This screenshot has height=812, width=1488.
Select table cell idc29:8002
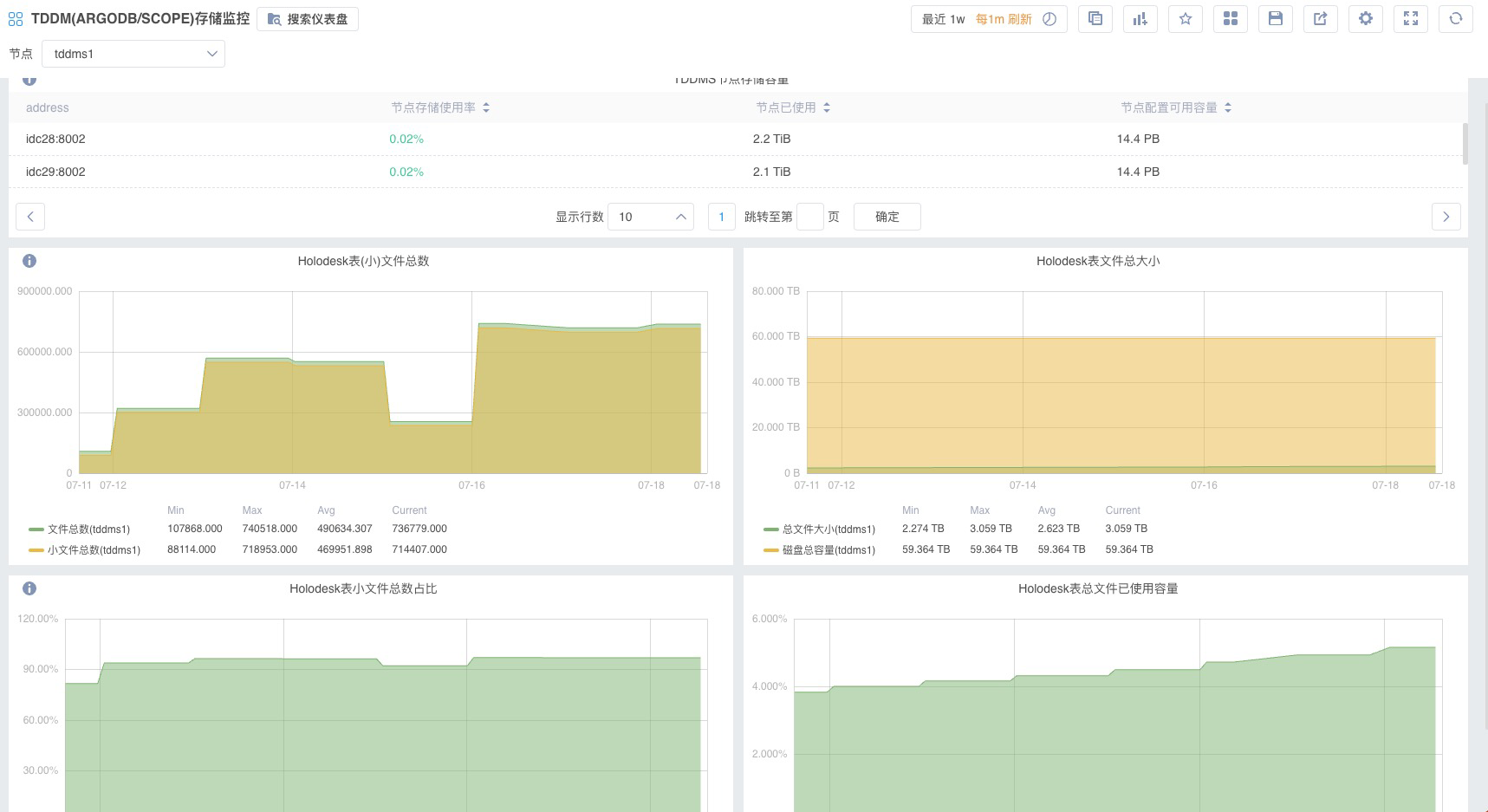[x=55, y=172]
